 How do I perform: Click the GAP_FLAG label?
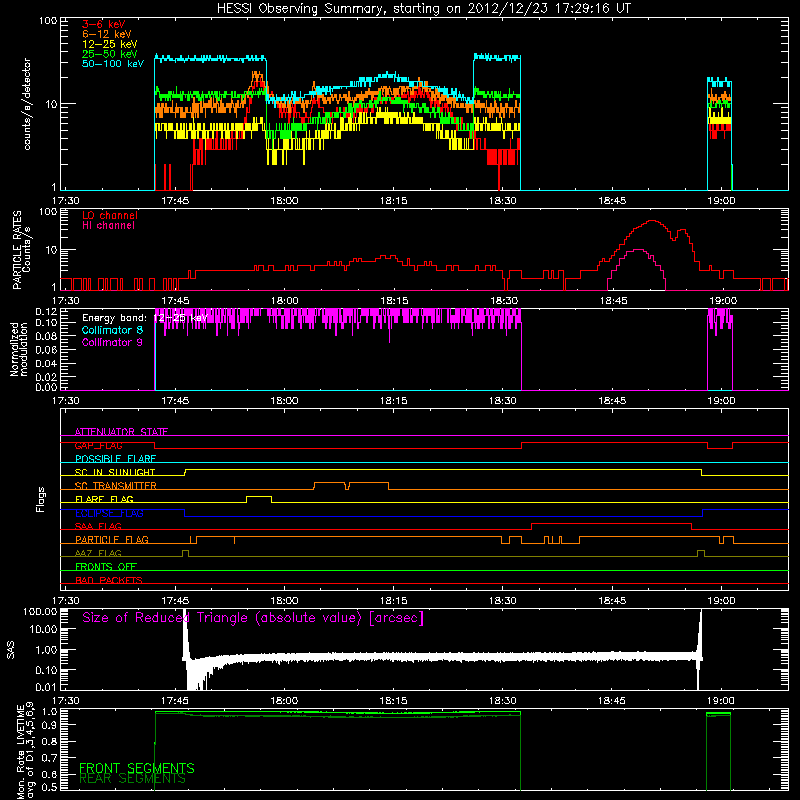(98, 445)
